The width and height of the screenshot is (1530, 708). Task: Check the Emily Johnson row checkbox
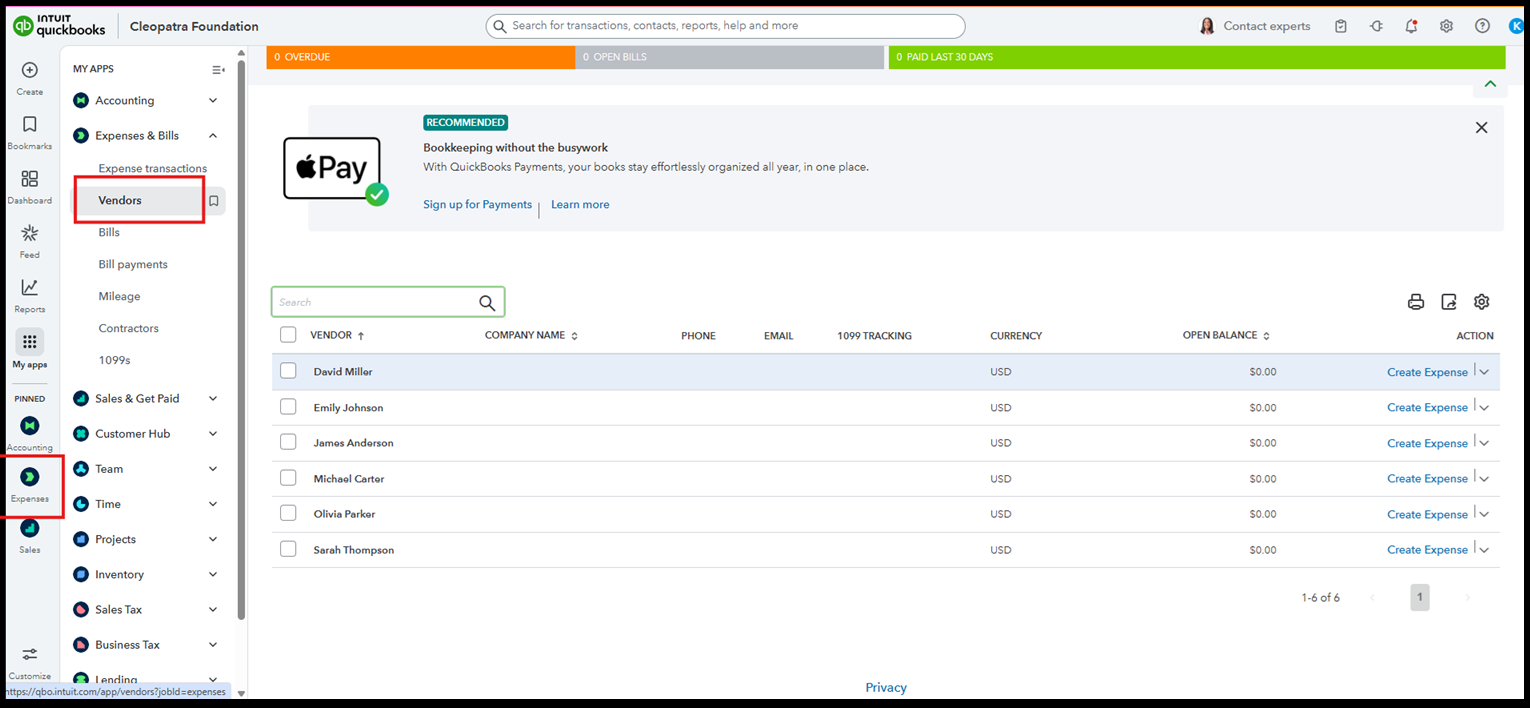click(x=288, y=407)
